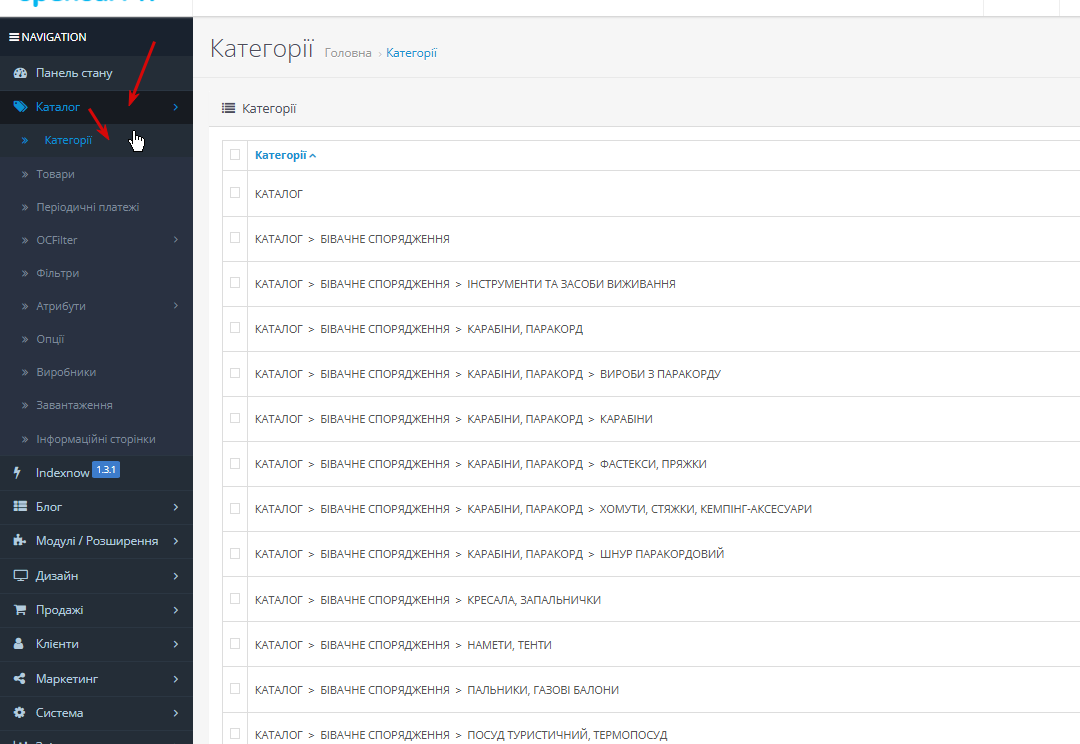
Task: Click the Модулі / Розширення puzzle icon
Action: pos(19,541)
